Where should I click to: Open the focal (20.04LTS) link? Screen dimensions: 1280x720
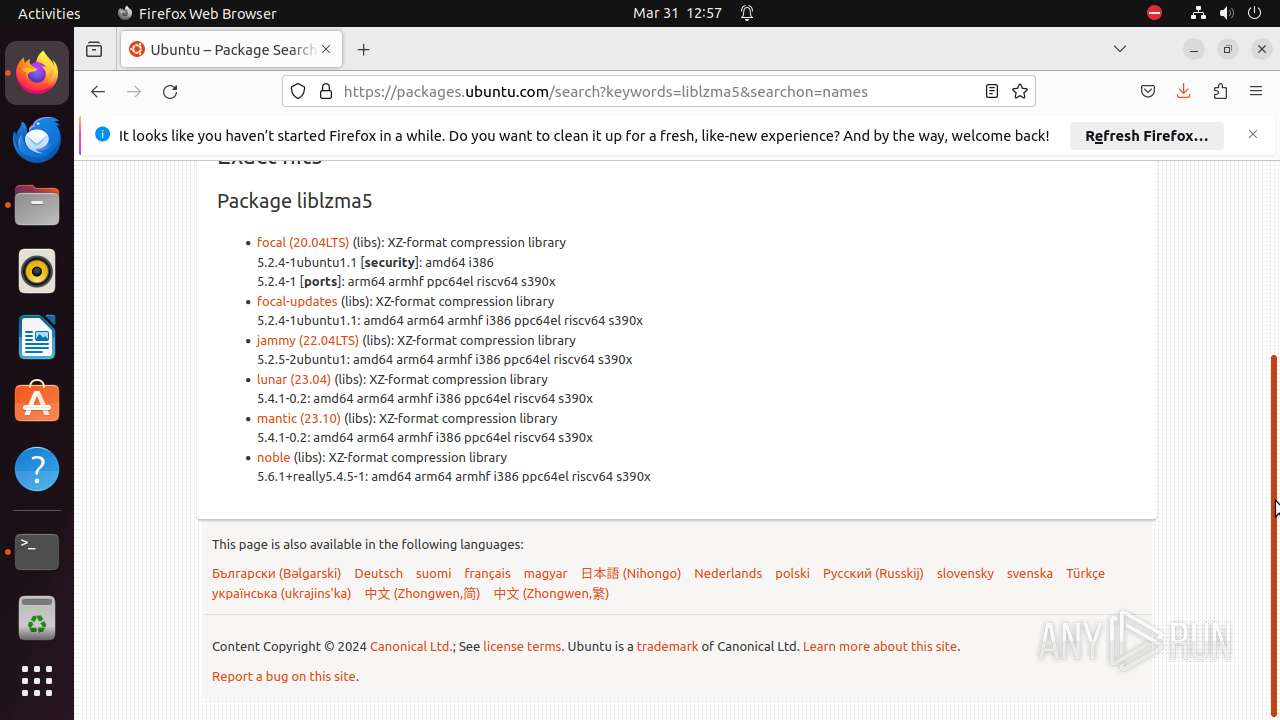click(303, 242)
